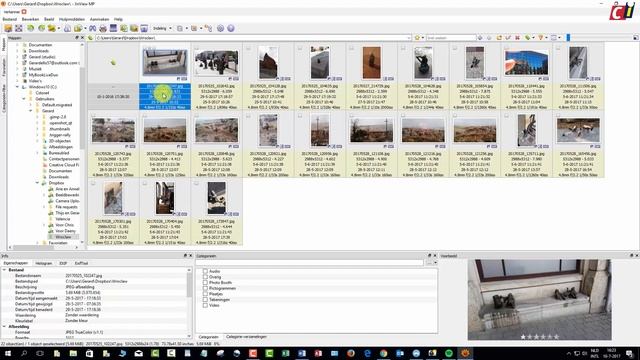Screen dimensions: 640x360
Task: Switch to Categorie verzamelingen tab
Action: point(246,337)
